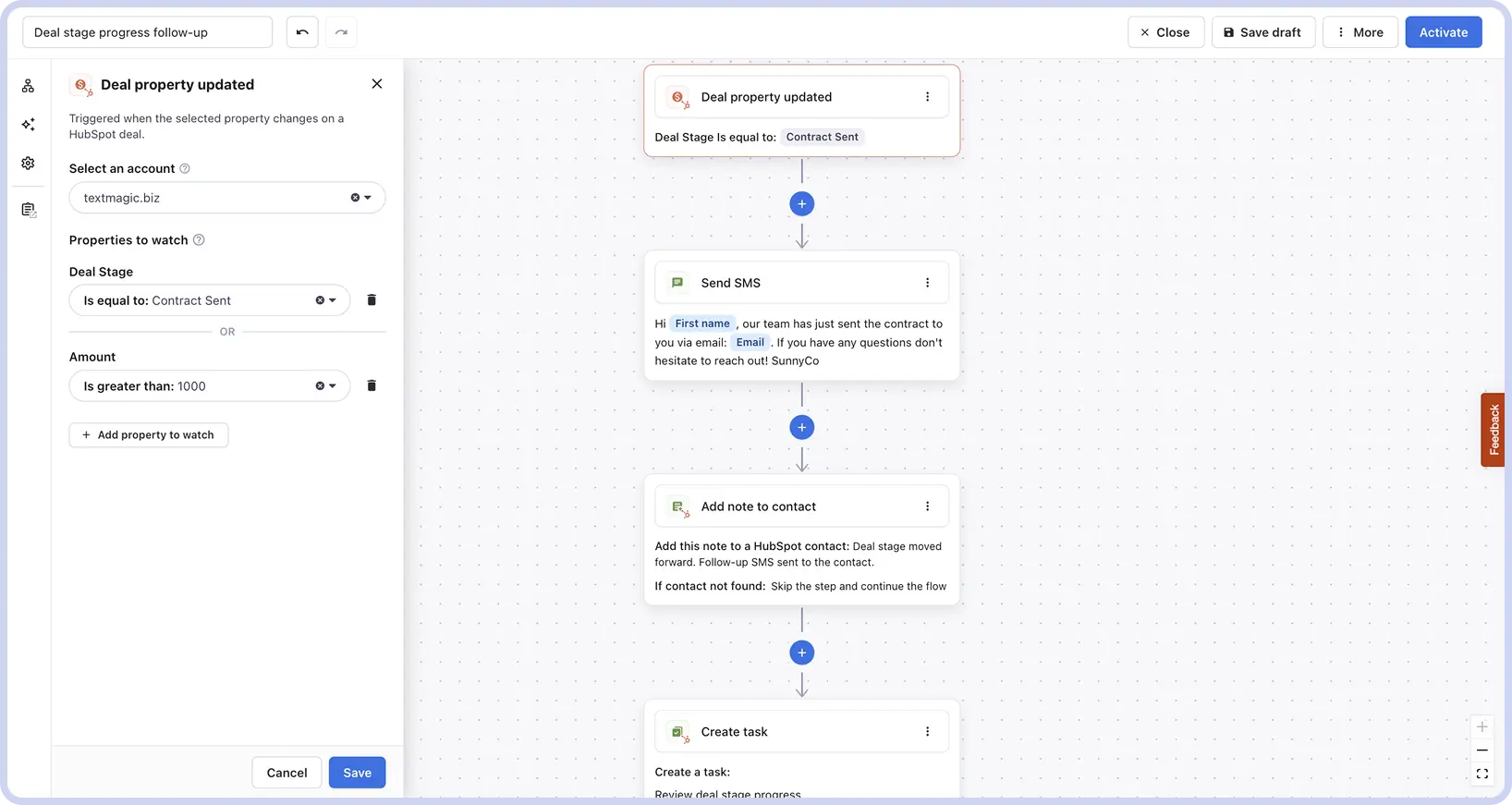Delete the Deal Stage property condition
The width and height of the screenshot is (1512, 805).
tap(372, 300)
